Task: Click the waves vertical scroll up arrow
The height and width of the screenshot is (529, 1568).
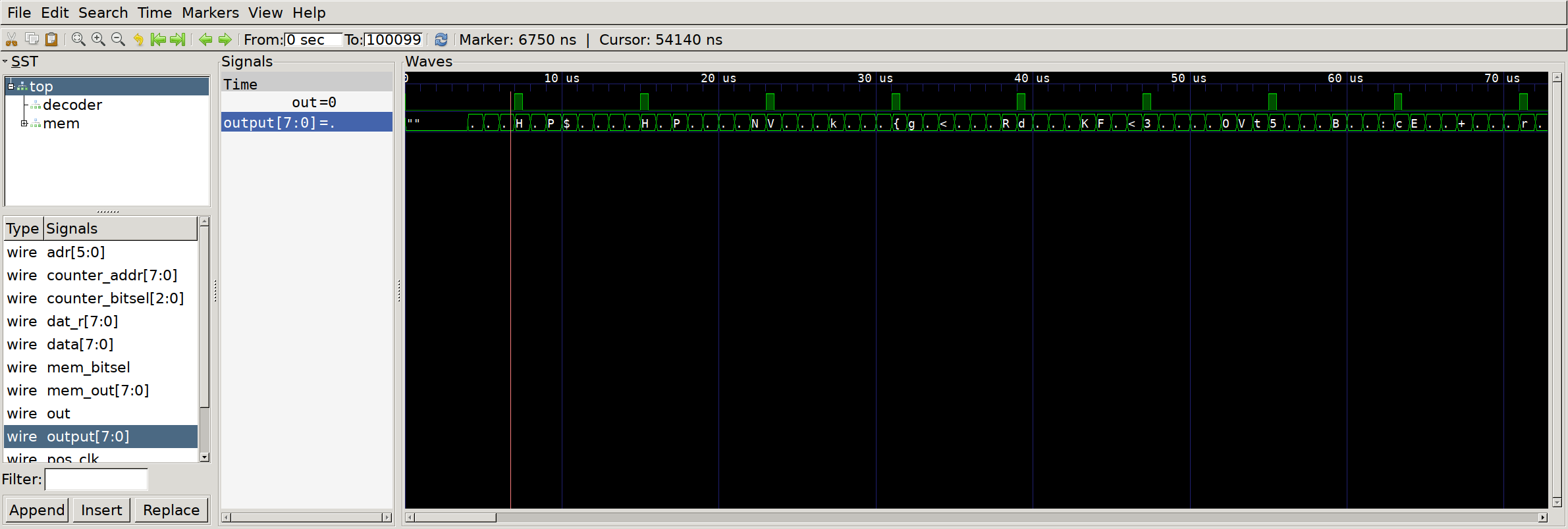Action: (x=1557, y=78)
